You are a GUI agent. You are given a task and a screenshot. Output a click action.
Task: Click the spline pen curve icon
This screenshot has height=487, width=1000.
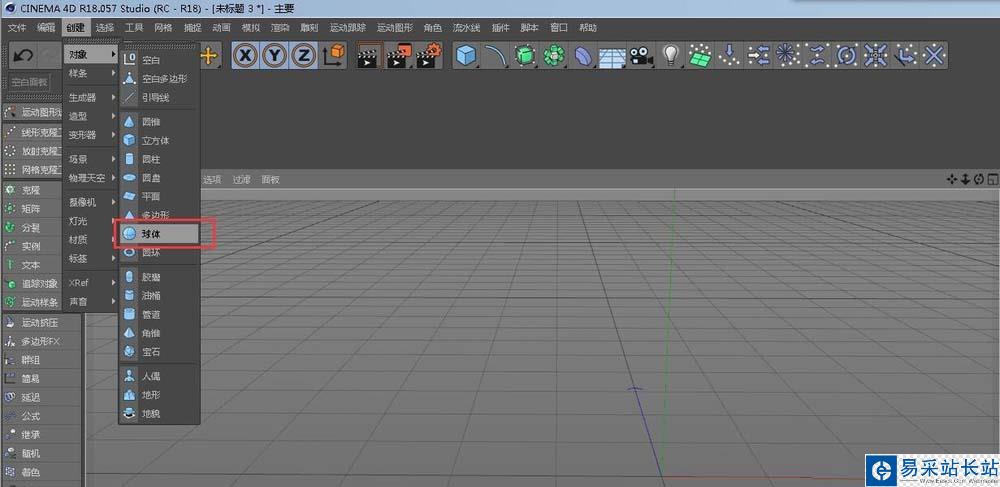[x=495, y=56]
